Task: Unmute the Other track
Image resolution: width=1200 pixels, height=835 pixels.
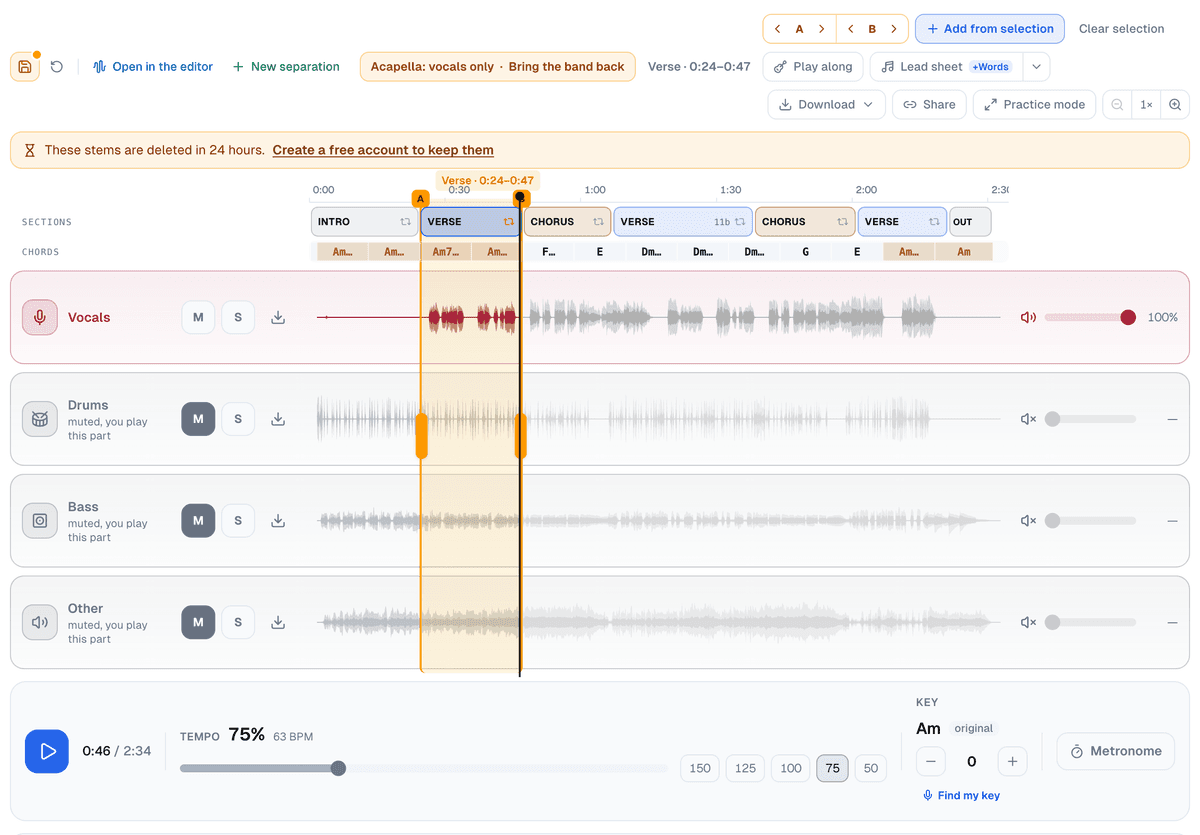Action: click(x=198, y=622)
